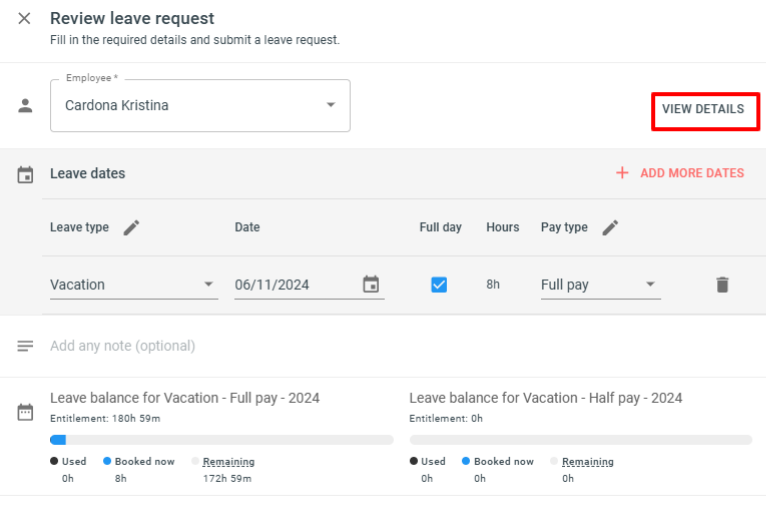Open calendar picker for leave date
The image size is (766, 519).
[x=371, y=284]
